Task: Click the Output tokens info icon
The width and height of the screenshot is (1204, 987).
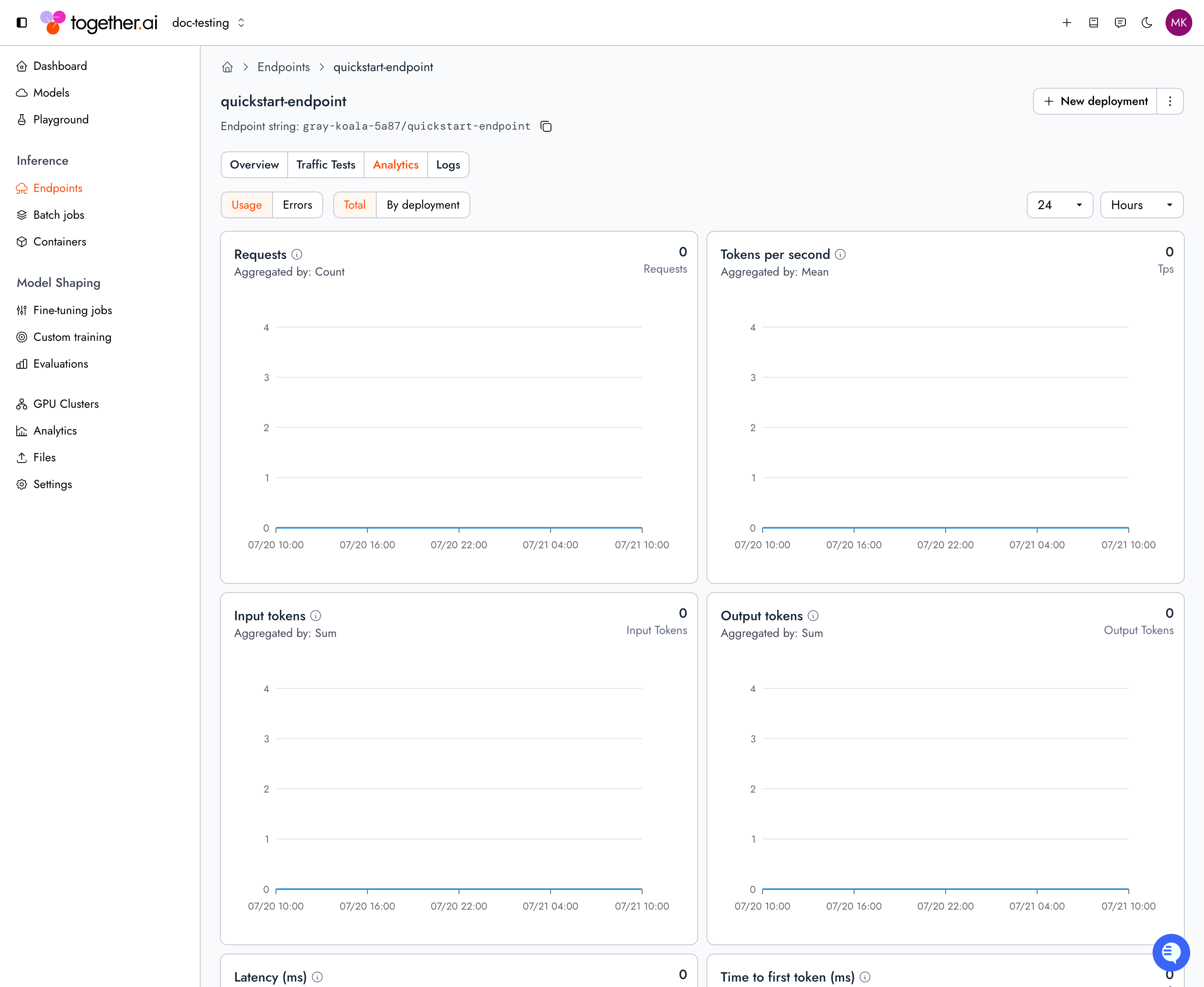Action: coord(813,616)
